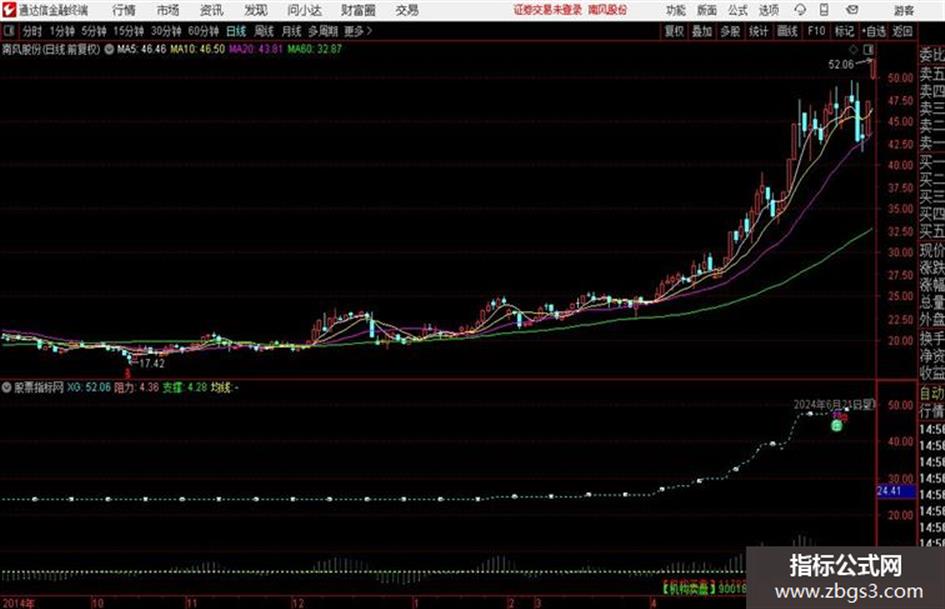The height and width of the screenshot is (609, 945).
Task: Select the 行情 tab in right panel
Action: tap(931, 412)
